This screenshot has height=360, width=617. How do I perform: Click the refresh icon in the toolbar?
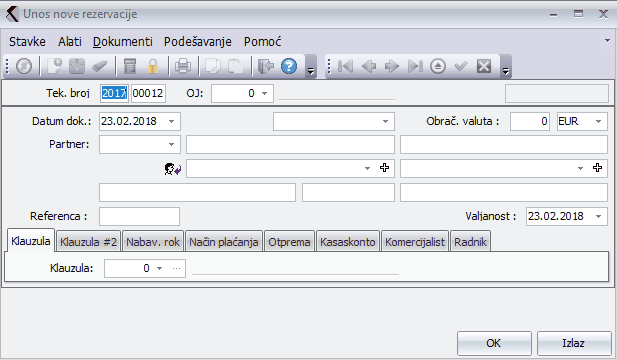pyautogui.click(x=24, y=66)
